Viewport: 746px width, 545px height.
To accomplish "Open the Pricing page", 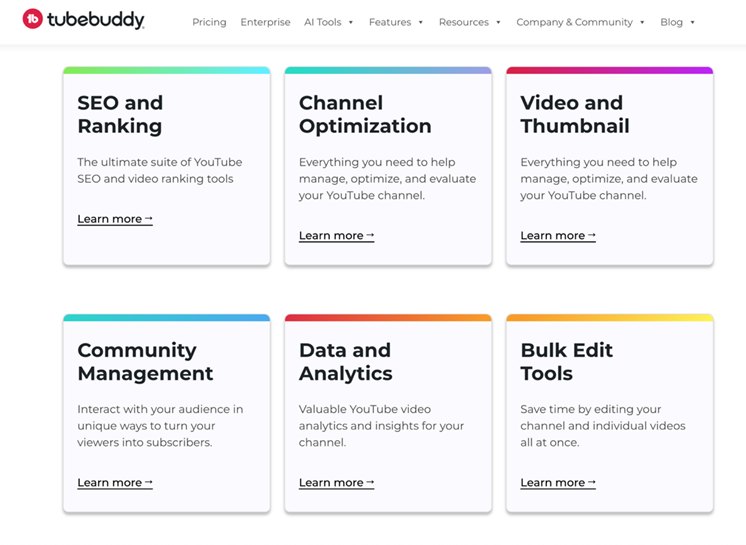I will tap(209, 22).
